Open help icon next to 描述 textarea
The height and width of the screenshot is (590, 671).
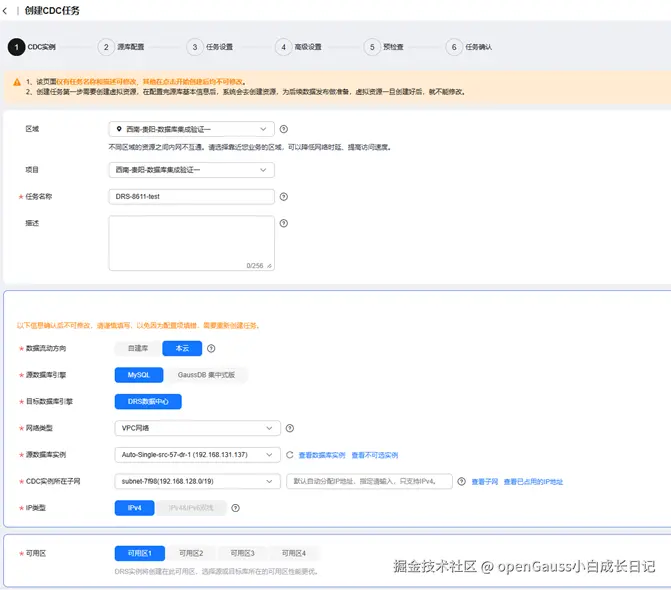pyautogui.click(x=284, y=223)
